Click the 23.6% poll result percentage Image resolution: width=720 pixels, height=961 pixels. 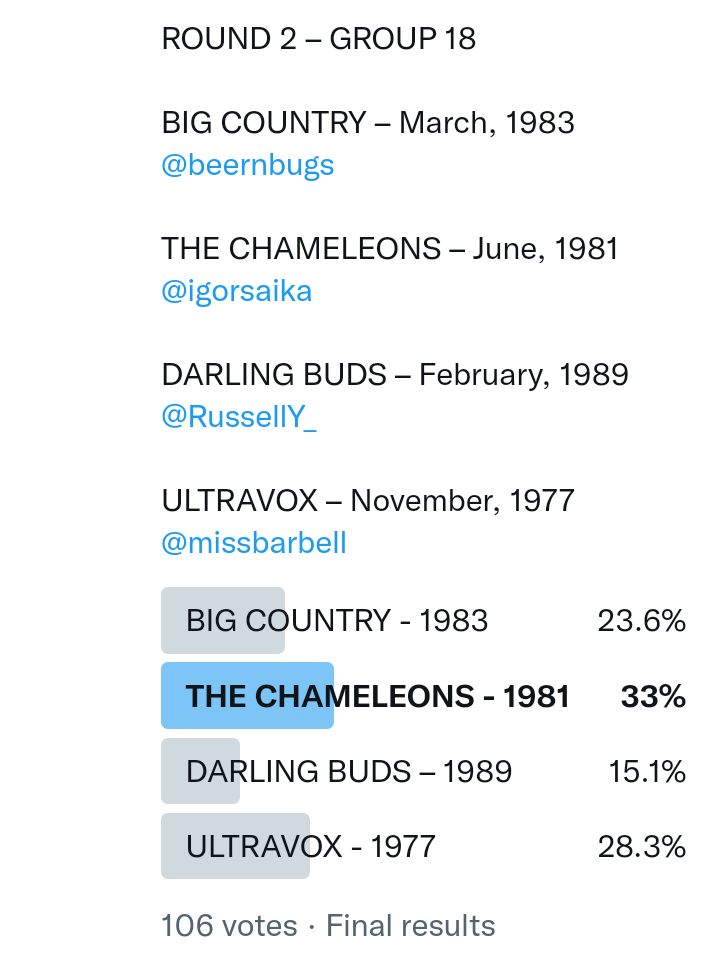point(641,621)
